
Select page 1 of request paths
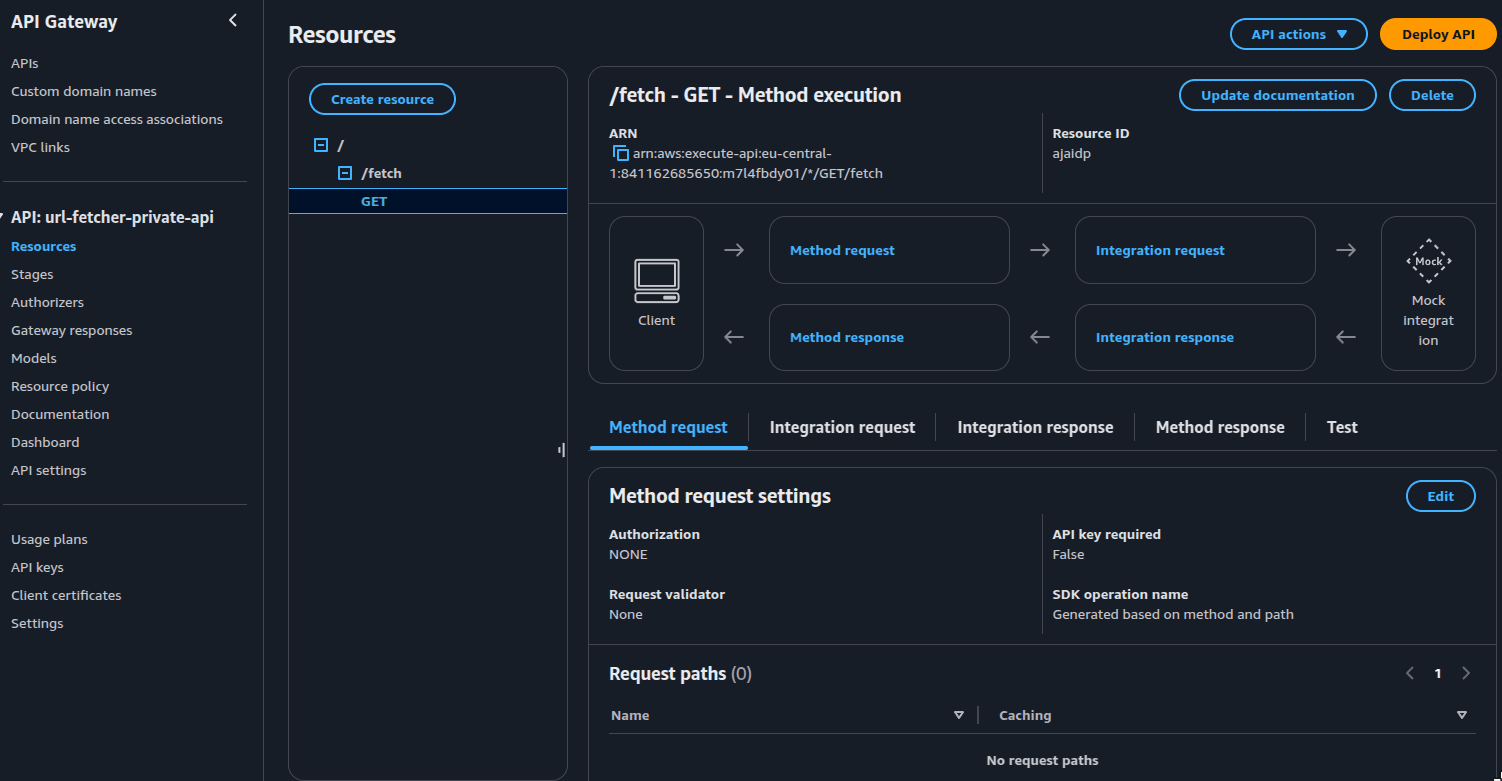[1438, 673]
